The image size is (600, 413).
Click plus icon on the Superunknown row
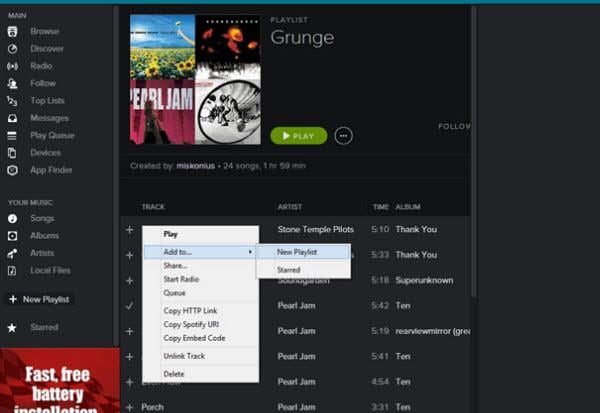click(x=130, y=281)
